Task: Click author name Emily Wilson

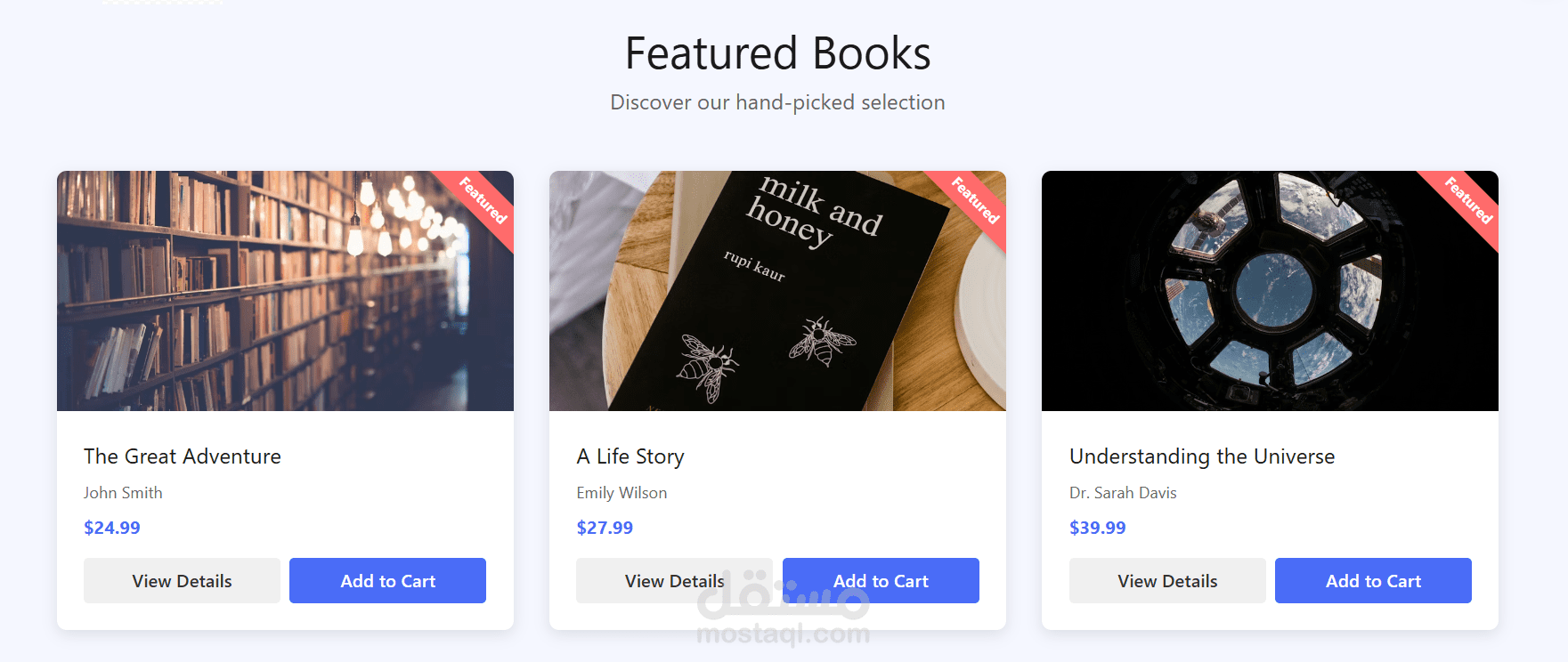Action: tap(622, 493)
